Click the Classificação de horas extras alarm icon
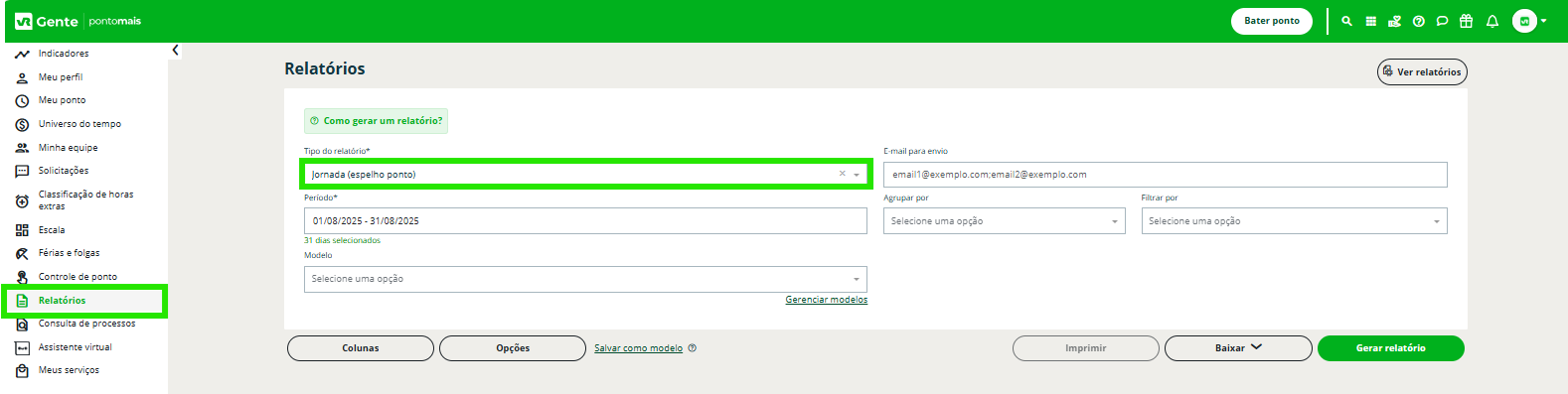This screenshot has width=1568, height=394. tap(22, 200)
